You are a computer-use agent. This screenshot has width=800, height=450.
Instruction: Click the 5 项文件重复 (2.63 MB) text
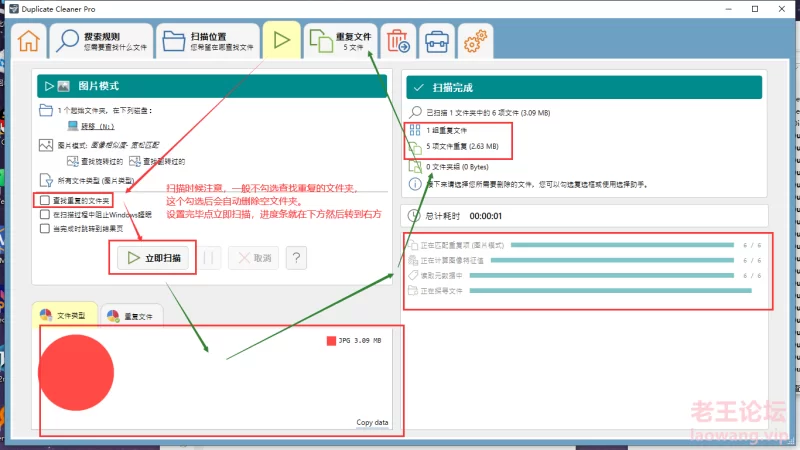[462, 146]
